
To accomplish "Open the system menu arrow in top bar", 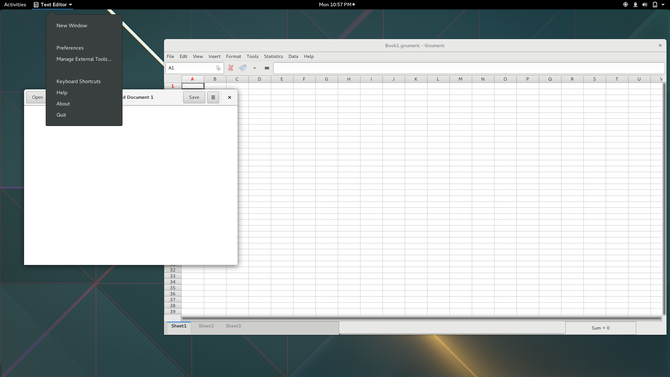I will coord(663,5).
